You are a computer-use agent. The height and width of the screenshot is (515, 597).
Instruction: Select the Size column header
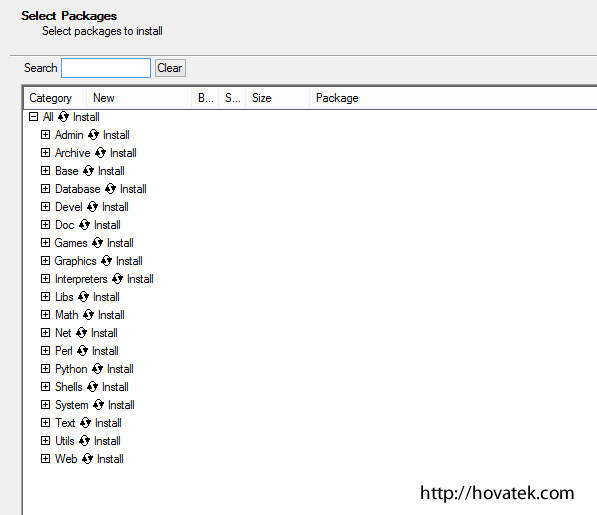[x=278, y=98]
